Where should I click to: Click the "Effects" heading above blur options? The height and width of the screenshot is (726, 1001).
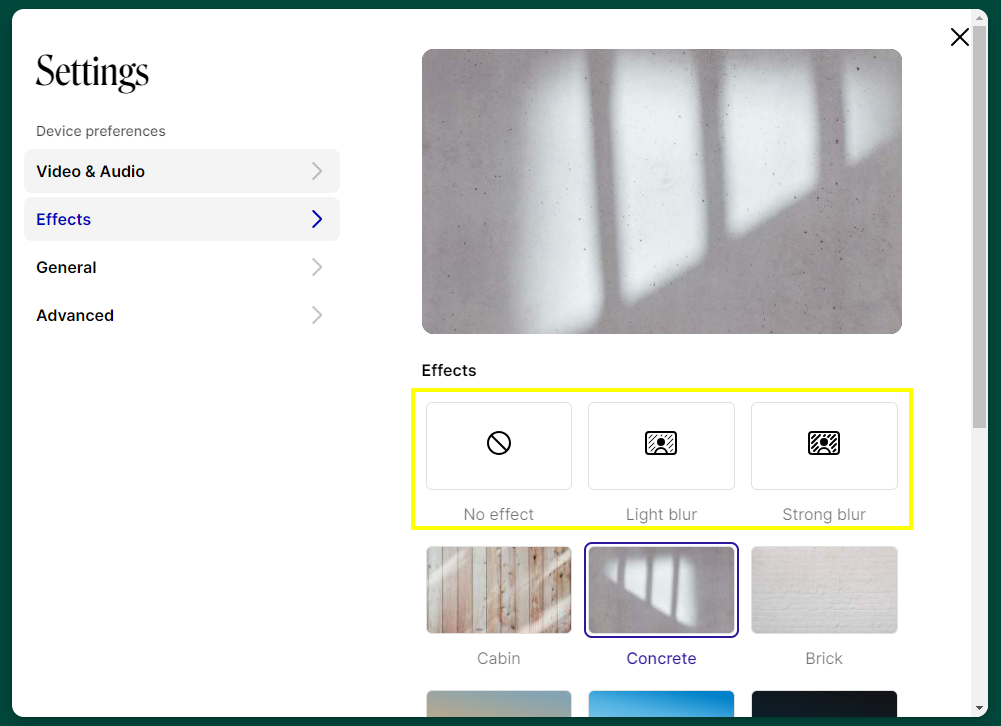click(x=449, y=370)
